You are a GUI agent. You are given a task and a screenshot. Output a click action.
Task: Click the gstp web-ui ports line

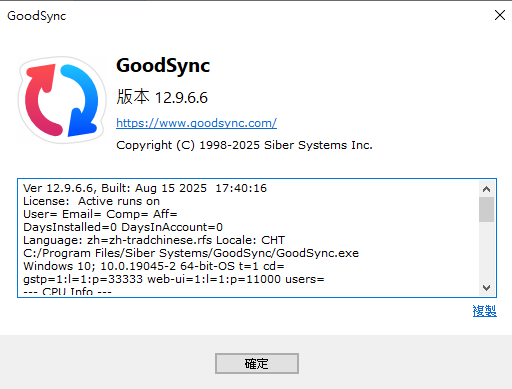click(x=173, y=279)
